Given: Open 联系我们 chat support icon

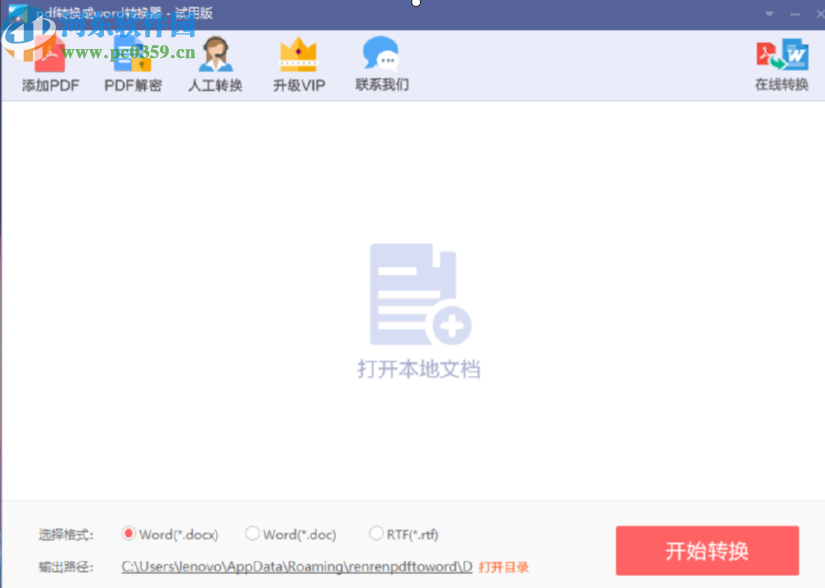Looking at the screenshot, I should (x=381, y=62).
